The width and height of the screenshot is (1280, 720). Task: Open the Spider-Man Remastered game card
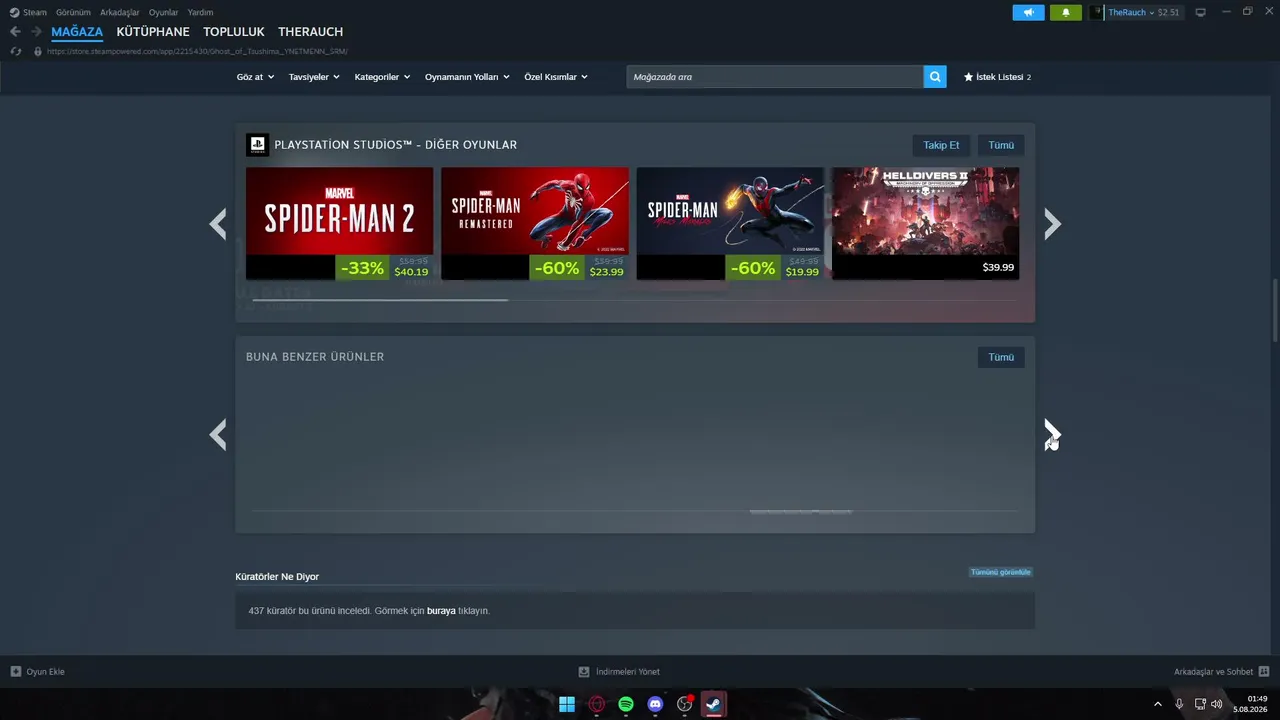[535, 223]
